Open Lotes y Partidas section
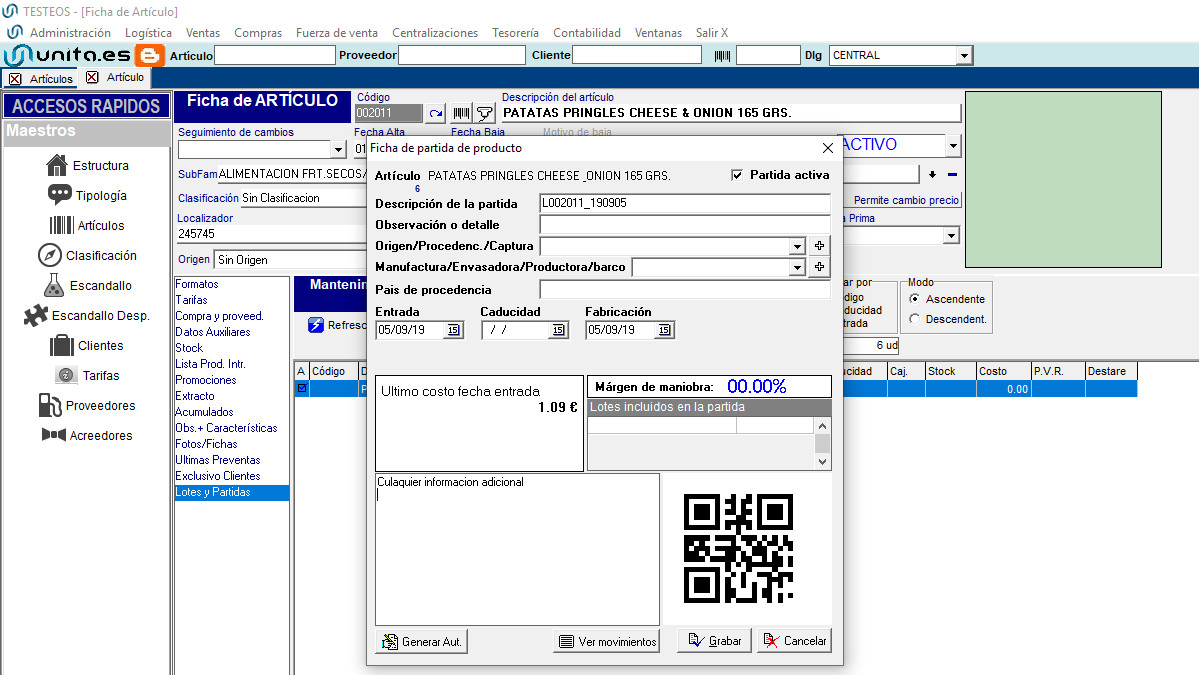This screenshot has width=1199, height=675. pyautogui.click(x=232, y=492)
